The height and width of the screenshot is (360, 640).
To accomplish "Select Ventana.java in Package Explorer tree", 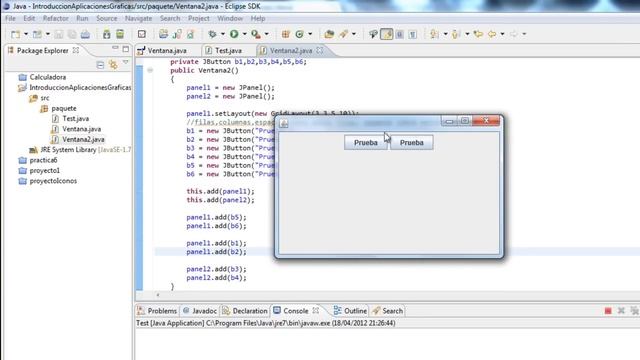I will (x=76, y=129).
